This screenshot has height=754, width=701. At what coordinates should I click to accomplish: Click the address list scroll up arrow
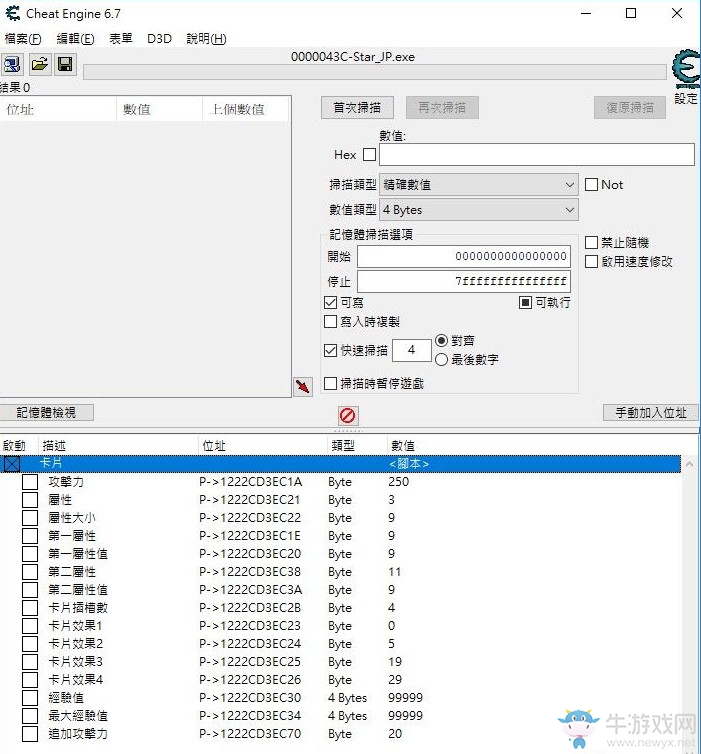pos(689,465)
